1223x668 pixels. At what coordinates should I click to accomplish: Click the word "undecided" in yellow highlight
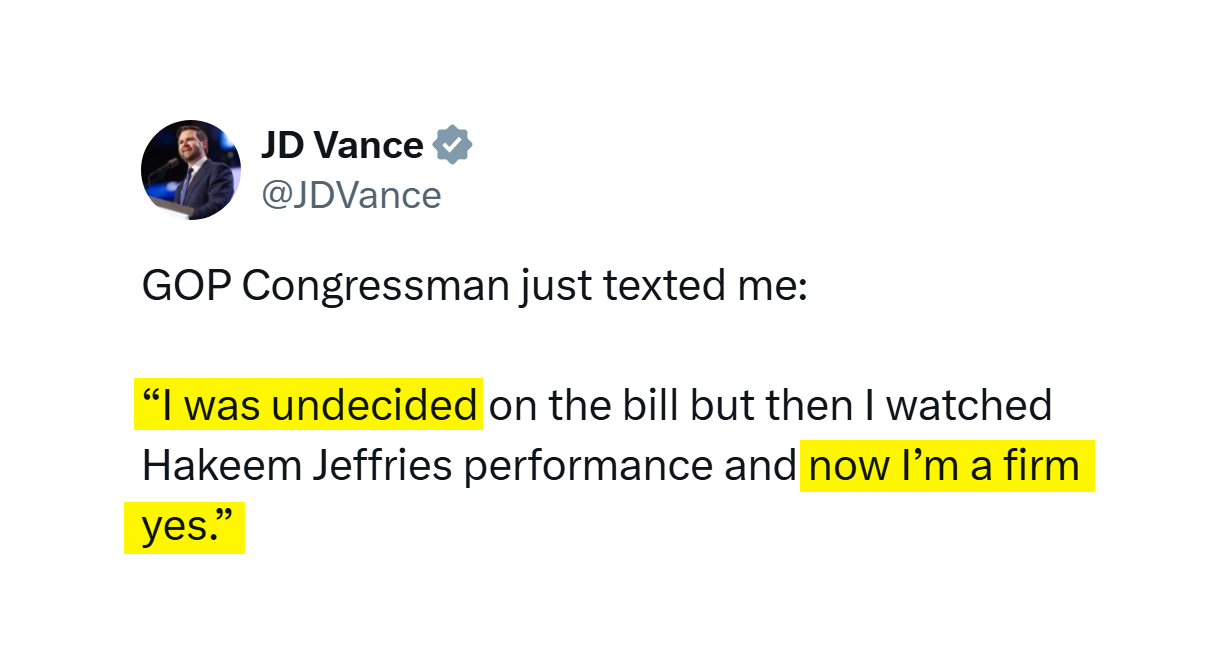374,405
